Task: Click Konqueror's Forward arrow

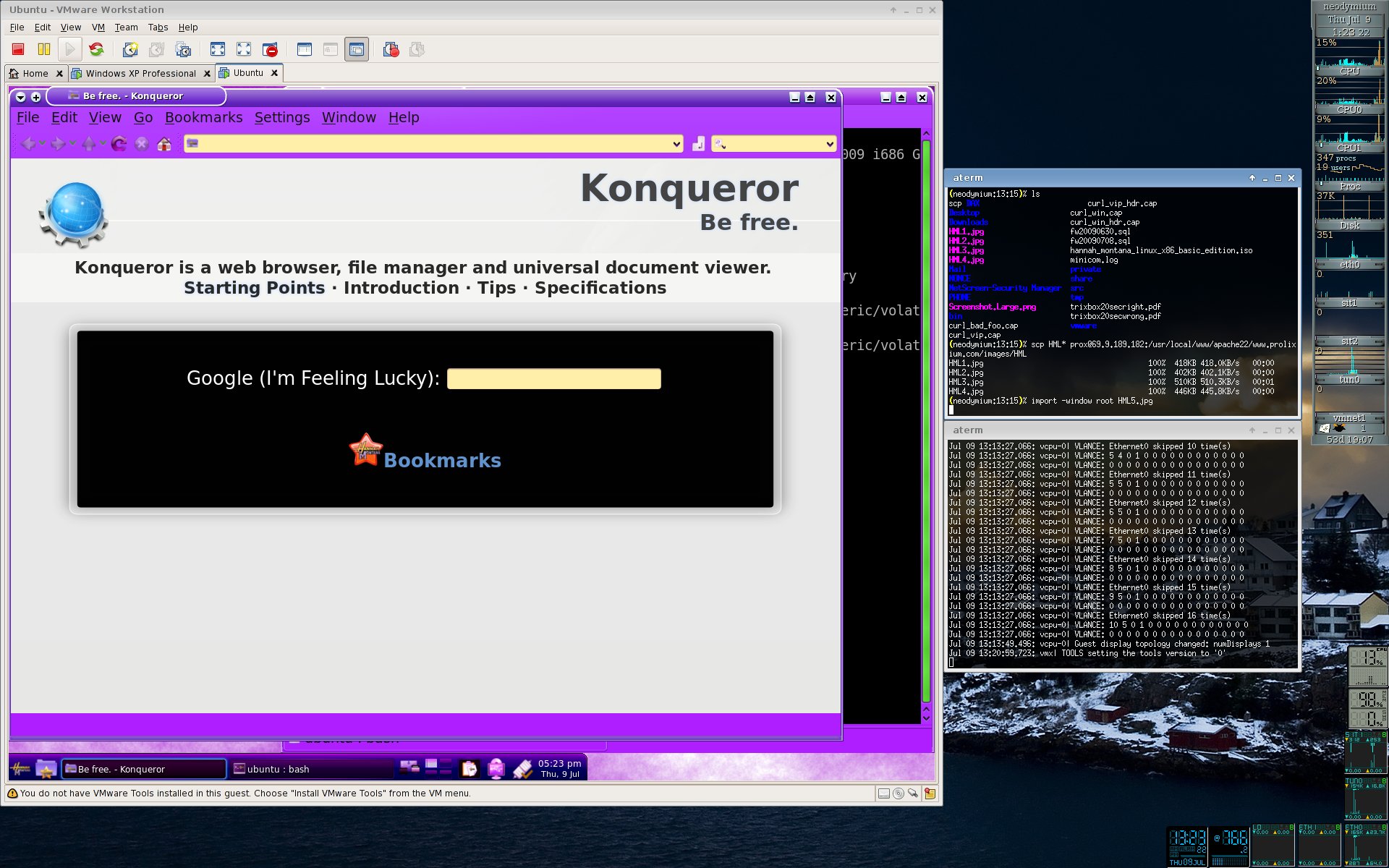Action: click(58, 144)
